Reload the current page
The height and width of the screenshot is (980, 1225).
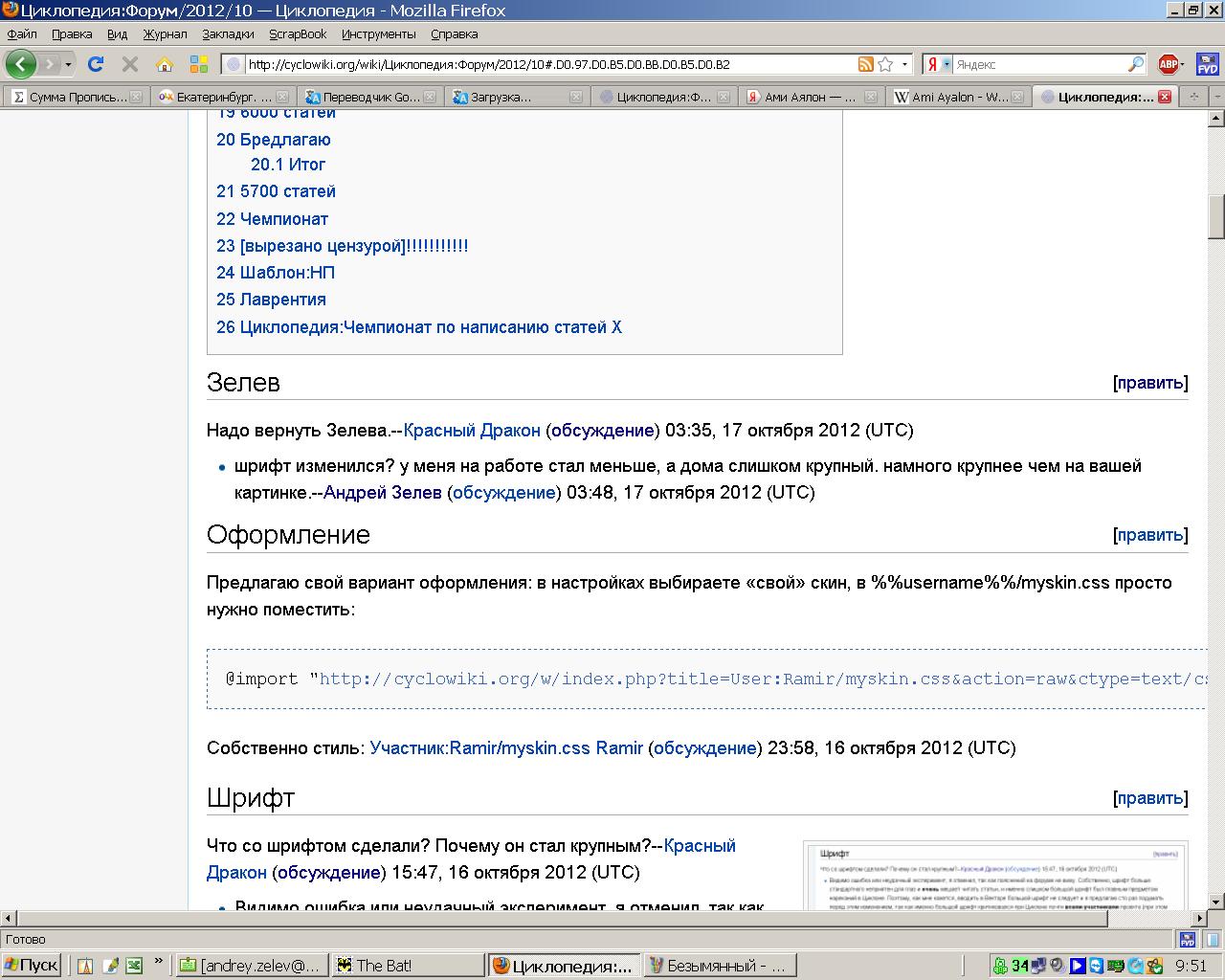pos(95,64)
